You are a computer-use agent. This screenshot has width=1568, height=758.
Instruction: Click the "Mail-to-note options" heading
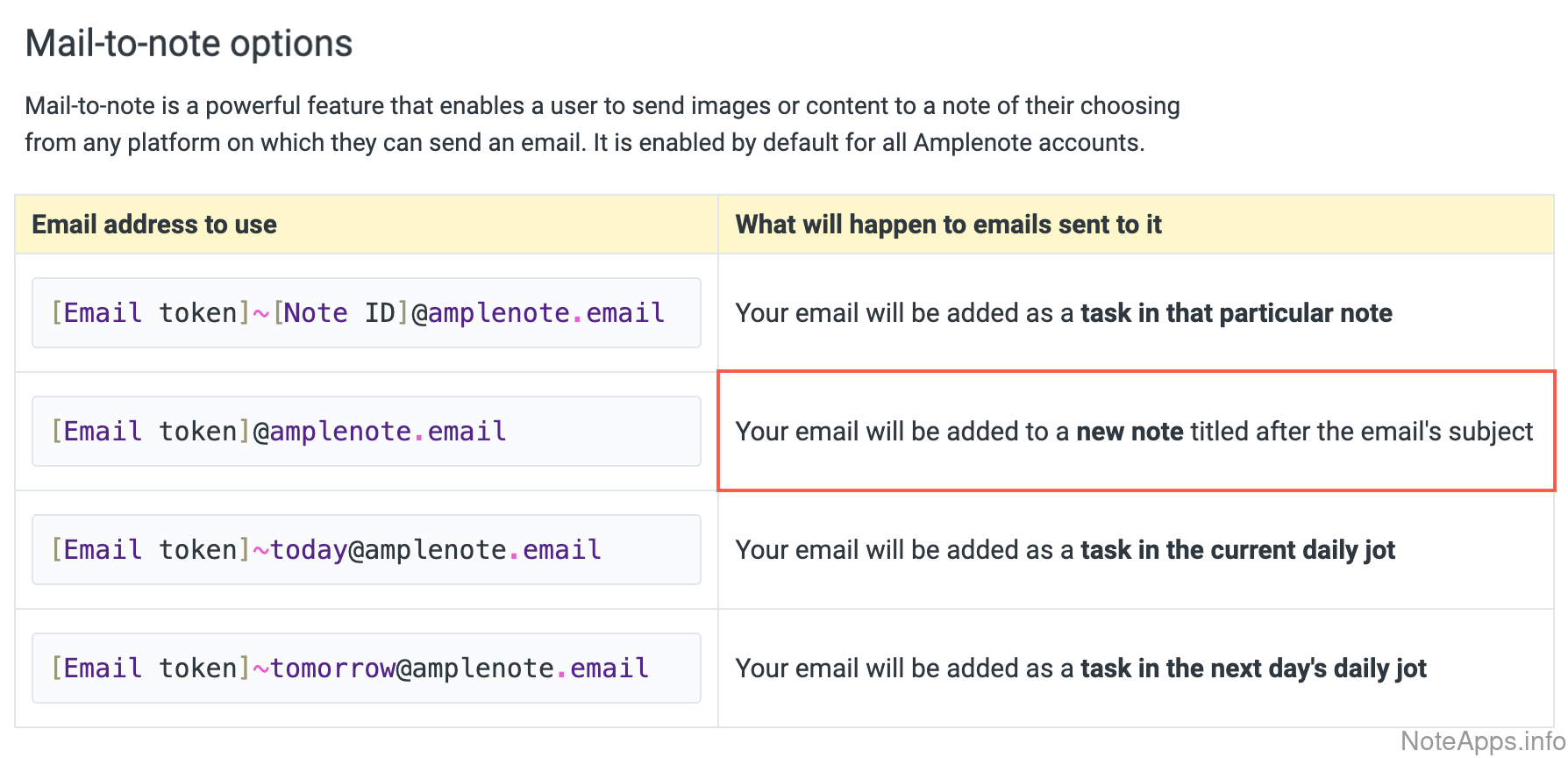pyautogui.click(x=189, y=44)
